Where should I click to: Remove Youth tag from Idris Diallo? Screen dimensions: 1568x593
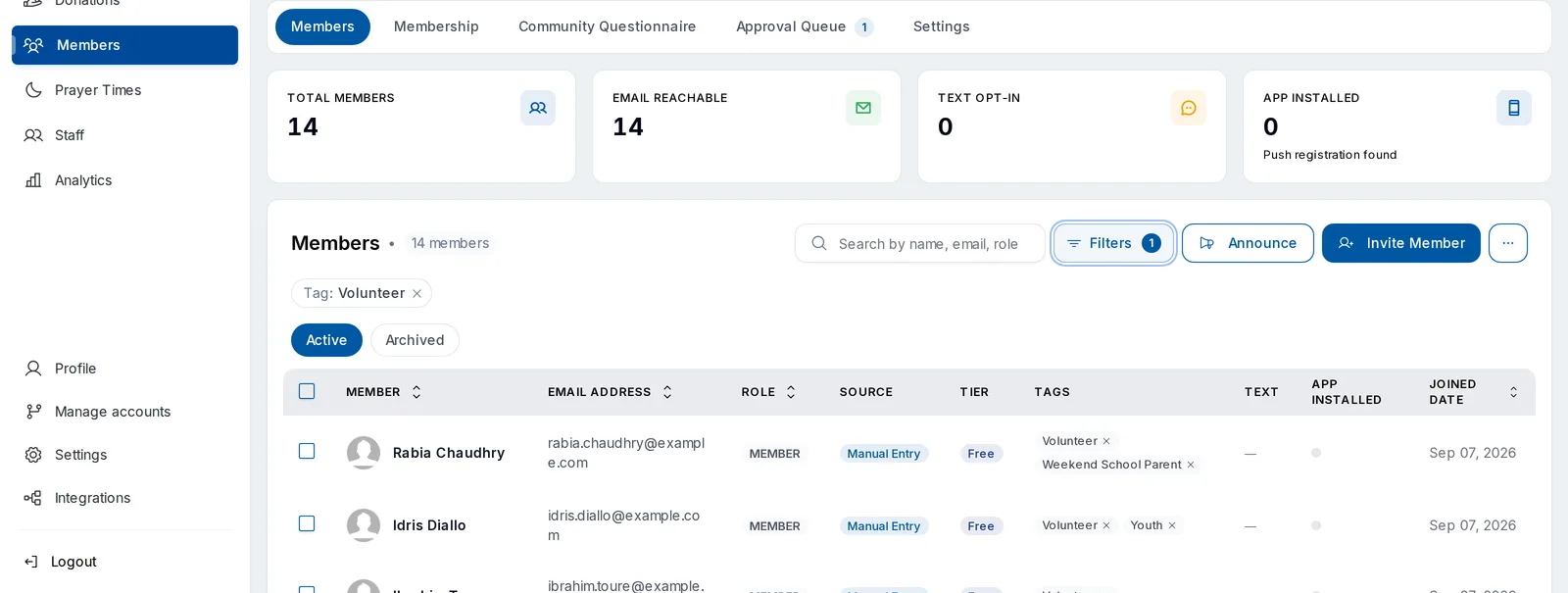point(1172,525)
